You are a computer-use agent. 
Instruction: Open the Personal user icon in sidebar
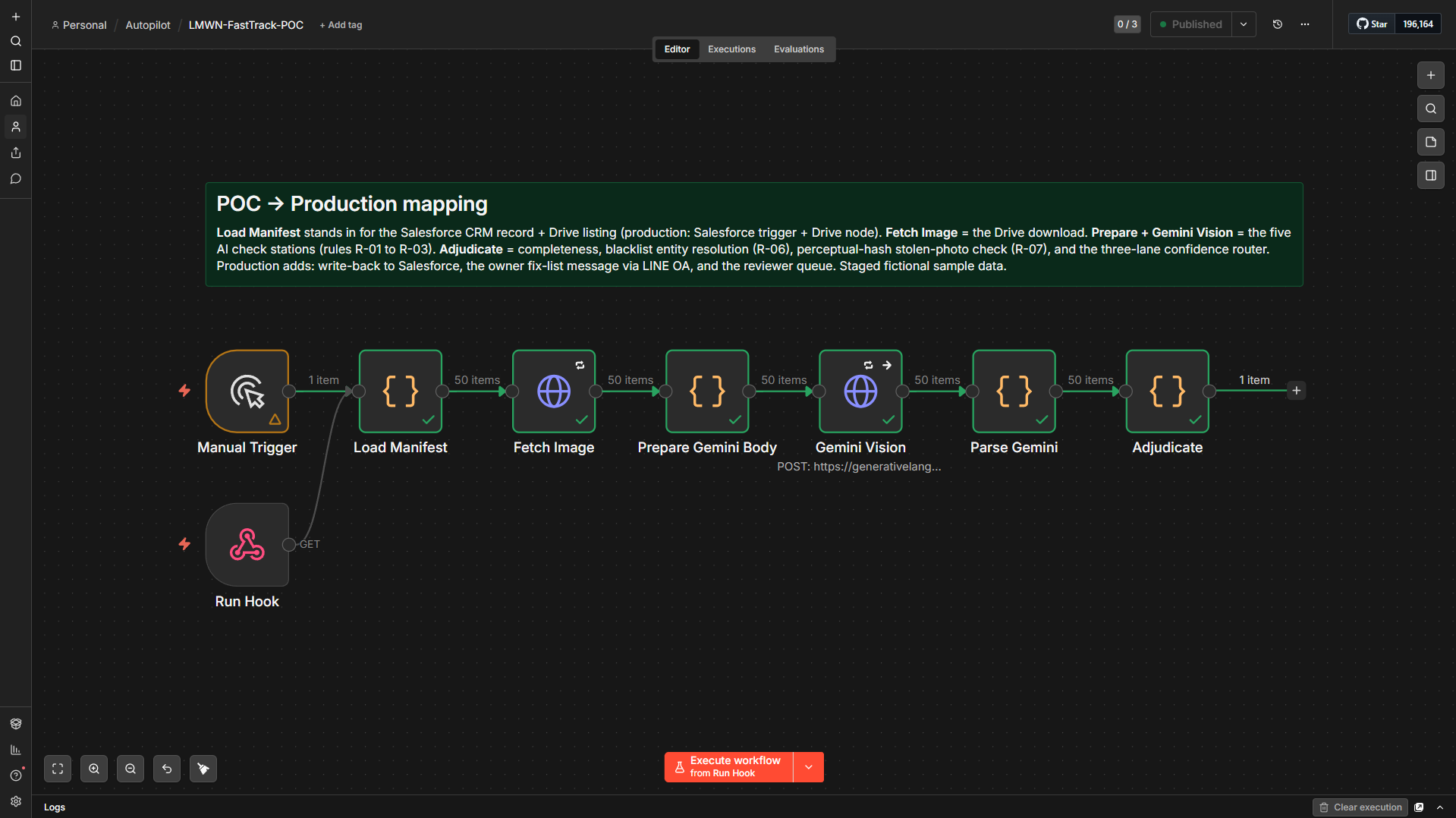coord(16,127)
